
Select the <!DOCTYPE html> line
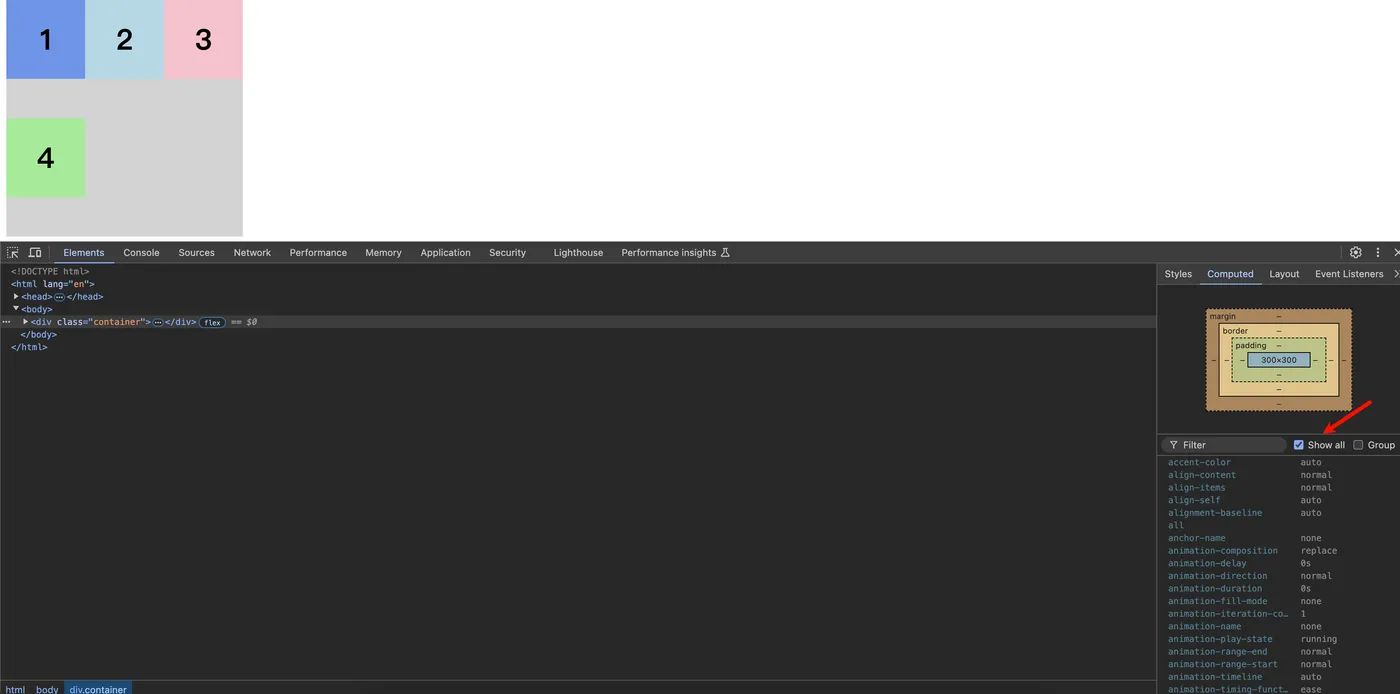(x=50, y=271)
